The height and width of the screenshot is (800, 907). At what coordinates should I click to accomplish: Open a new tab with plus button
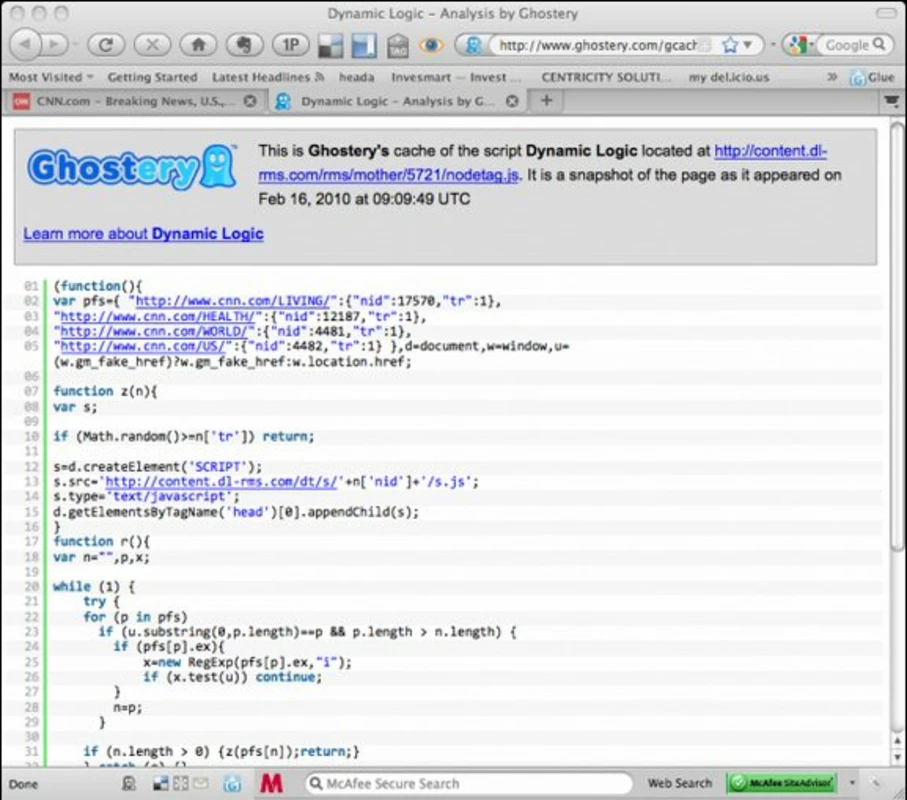pyautogui.click(x=546, y=101)
